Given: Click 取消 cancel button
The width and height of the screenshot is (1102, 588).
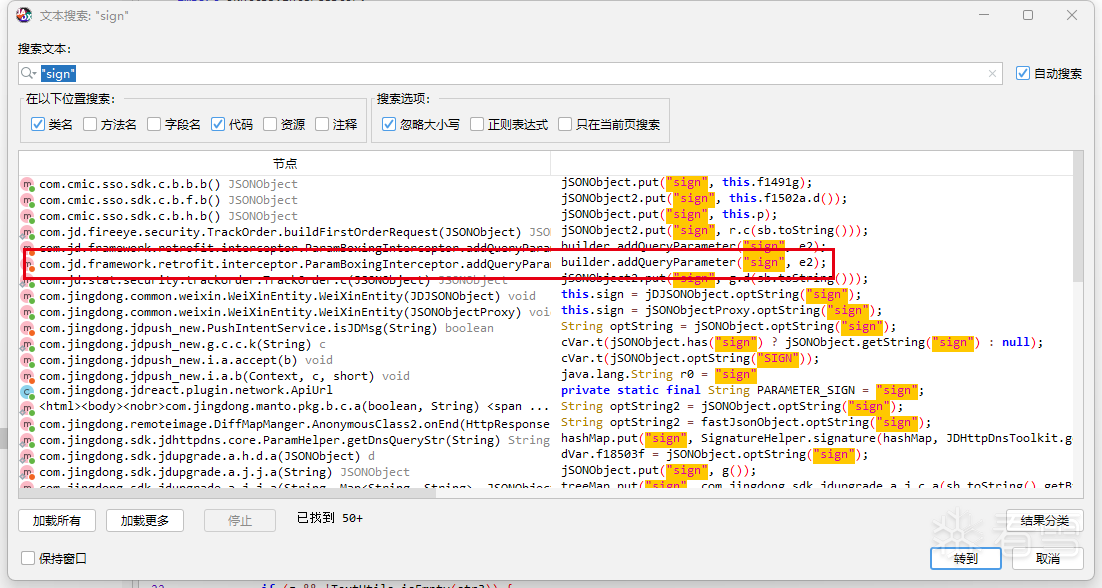Looking at the screenshot, I should coord(1048,558).
